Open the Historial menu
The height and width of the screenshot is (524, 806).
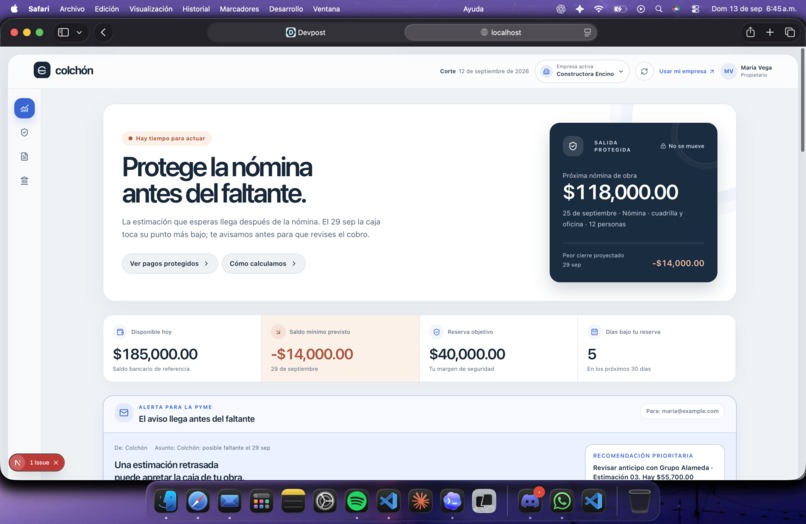tap(196, 9)
